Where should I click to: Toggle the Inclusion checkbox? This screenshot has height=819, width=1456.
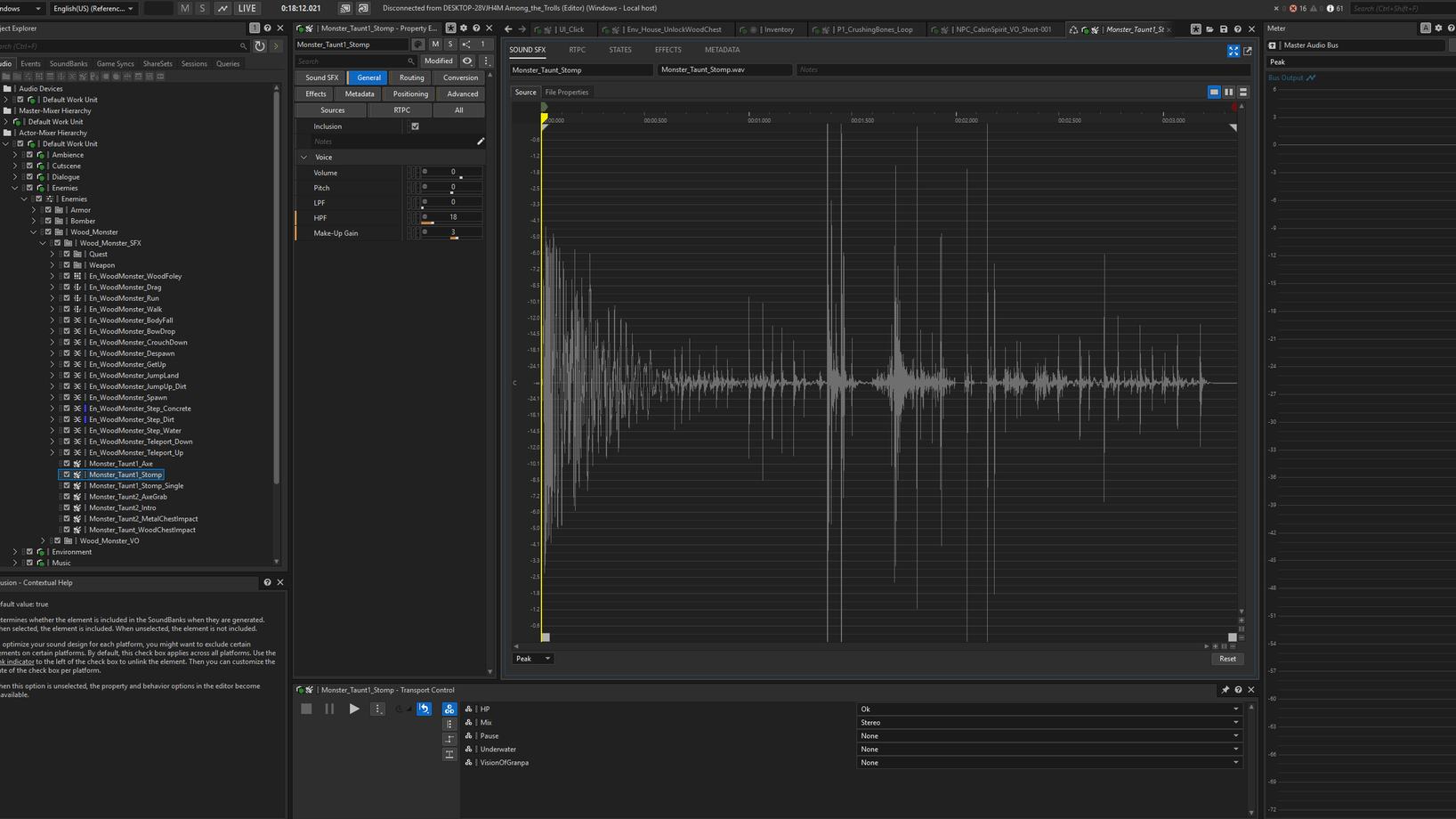415,126
